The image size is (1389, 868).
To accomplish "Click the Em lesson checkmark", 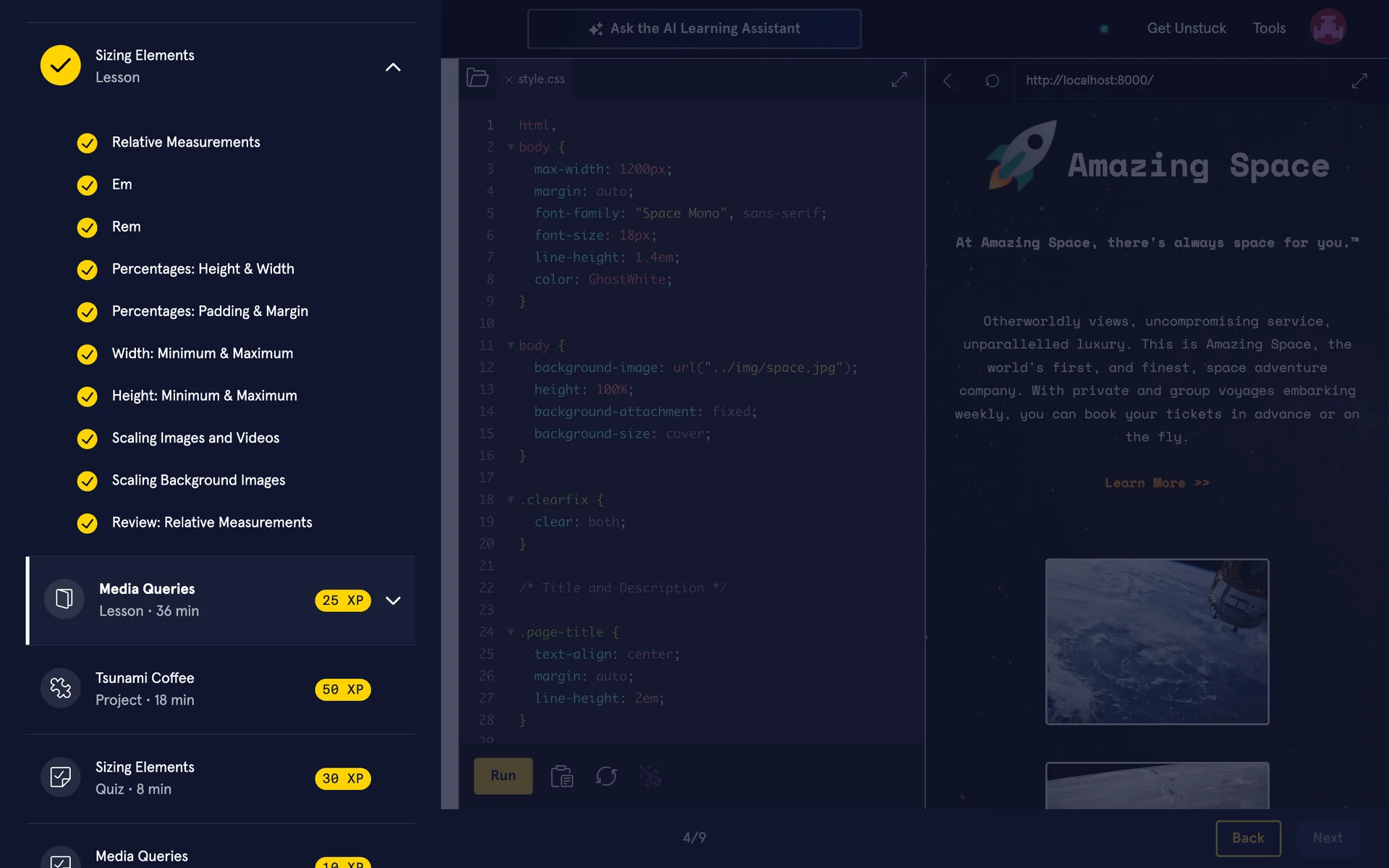I will click(x=88, y=185).
